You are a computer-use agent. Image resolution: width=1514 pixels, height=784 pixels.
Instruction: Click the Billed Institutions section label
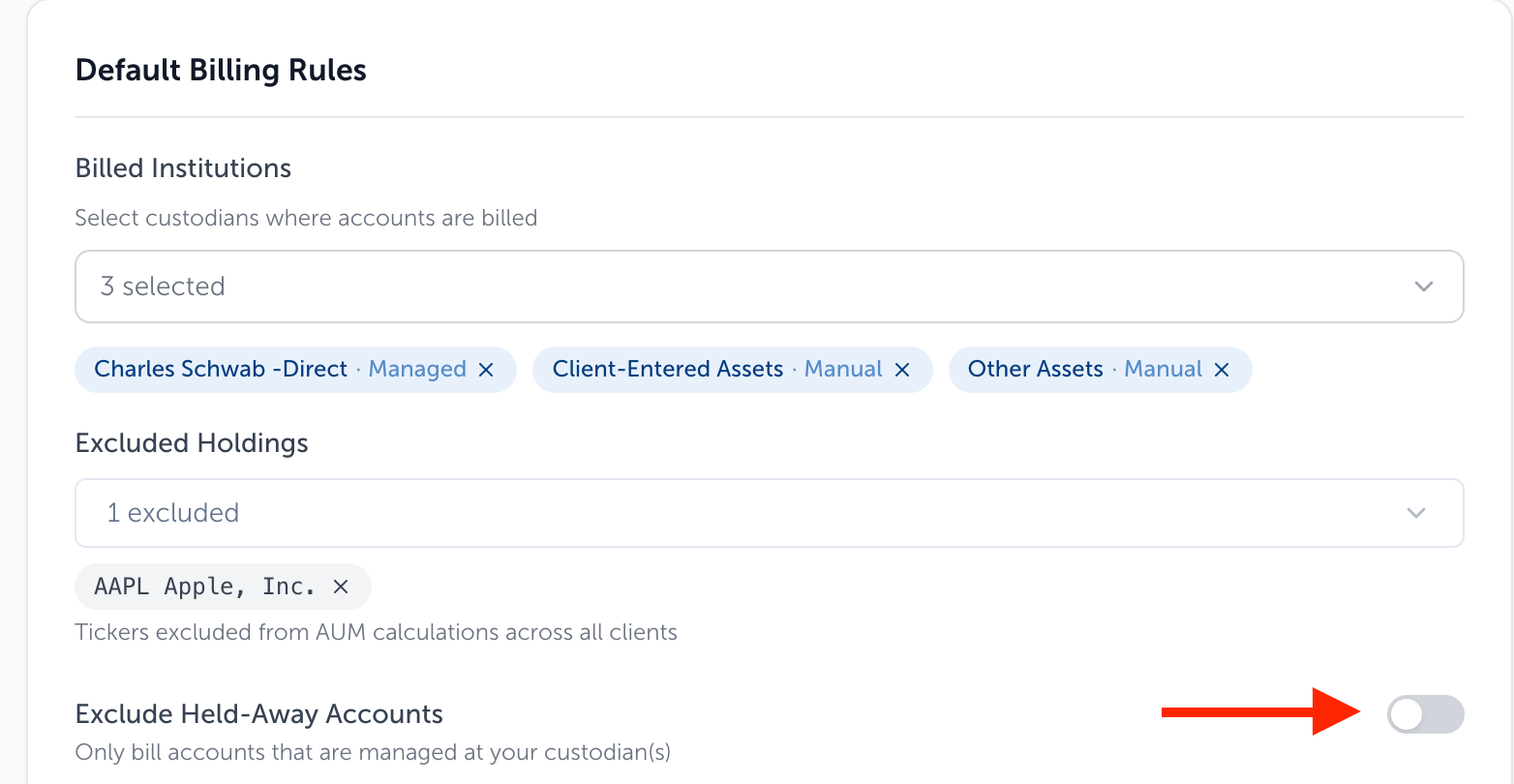183,168
